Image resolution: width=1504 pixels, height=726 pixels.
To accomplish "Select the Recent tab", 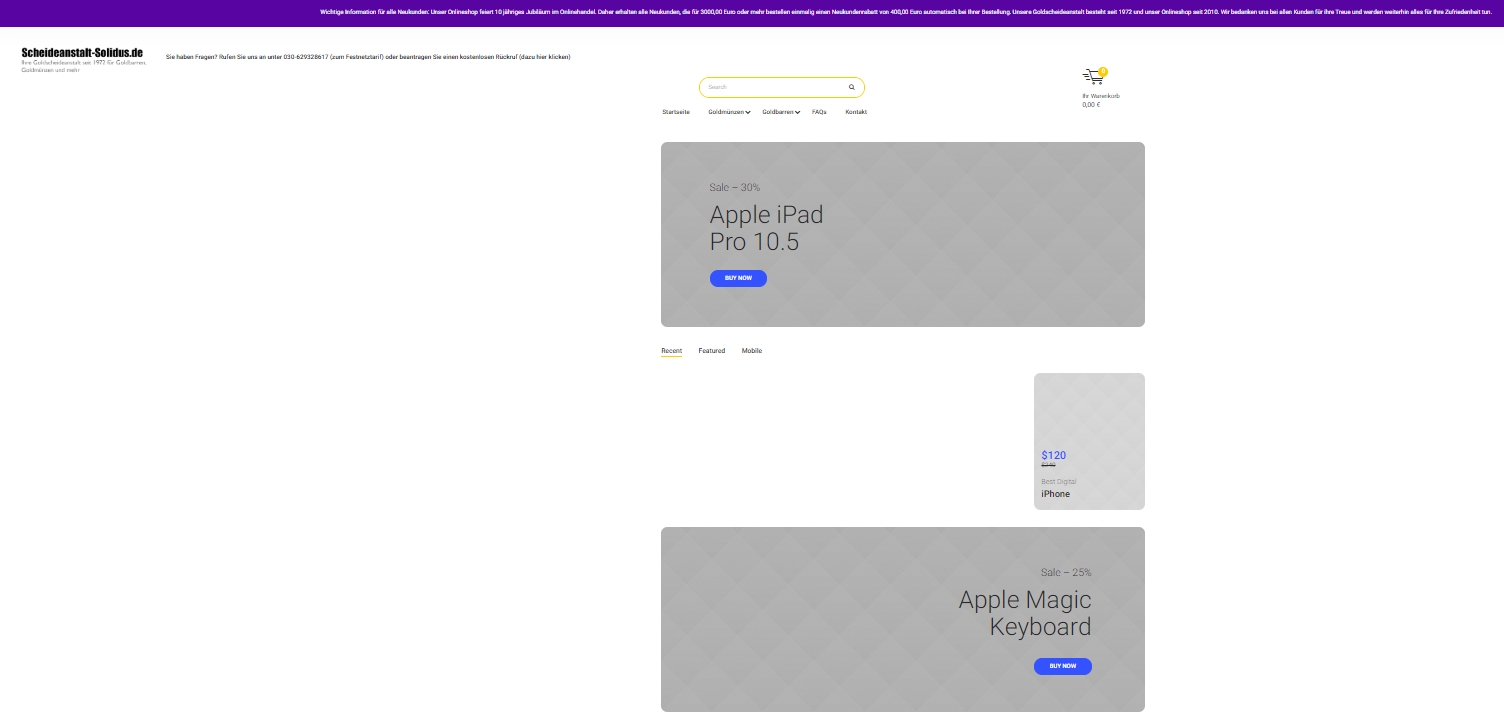I will tap(671, 351).
